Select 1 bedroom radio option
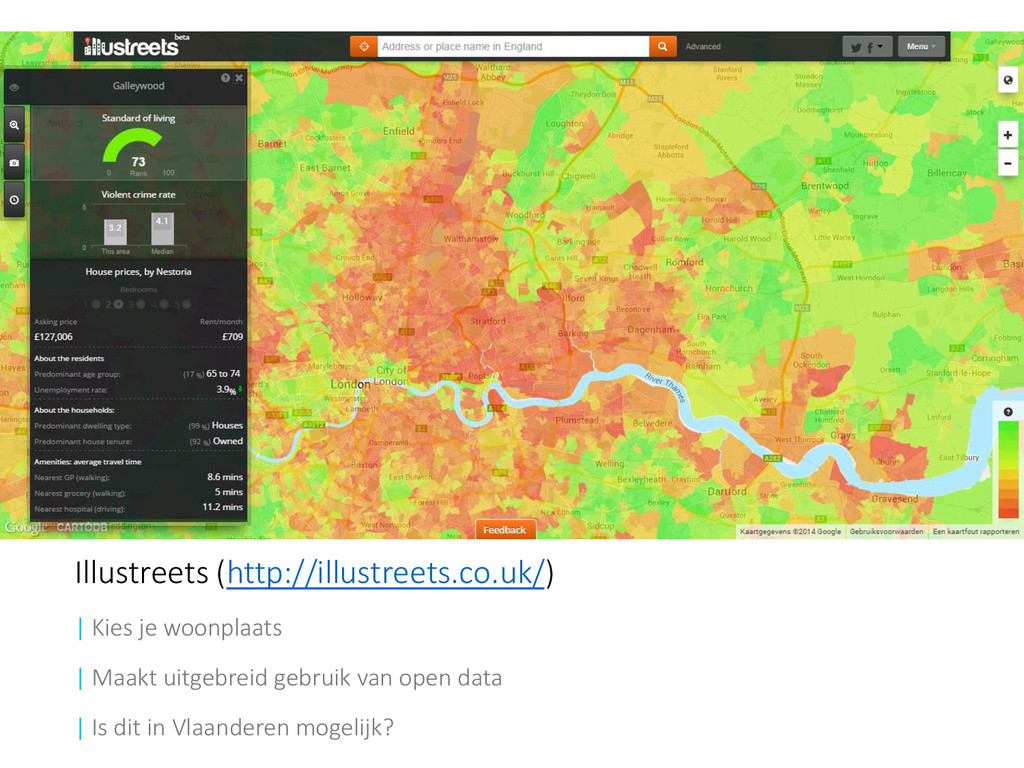Viewport: 1024px width, 768px height. pyautogui.click(x=95, y=304)
